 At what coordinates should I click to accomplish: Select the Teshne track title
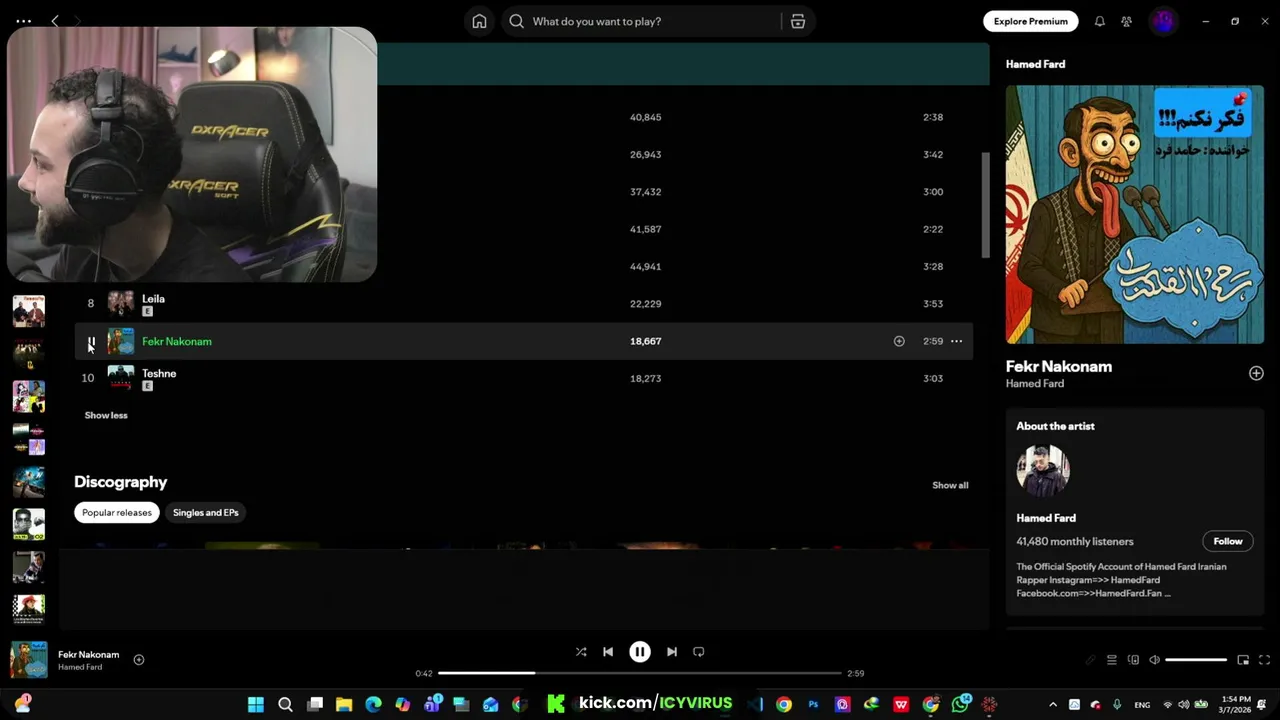click(159, 373)
